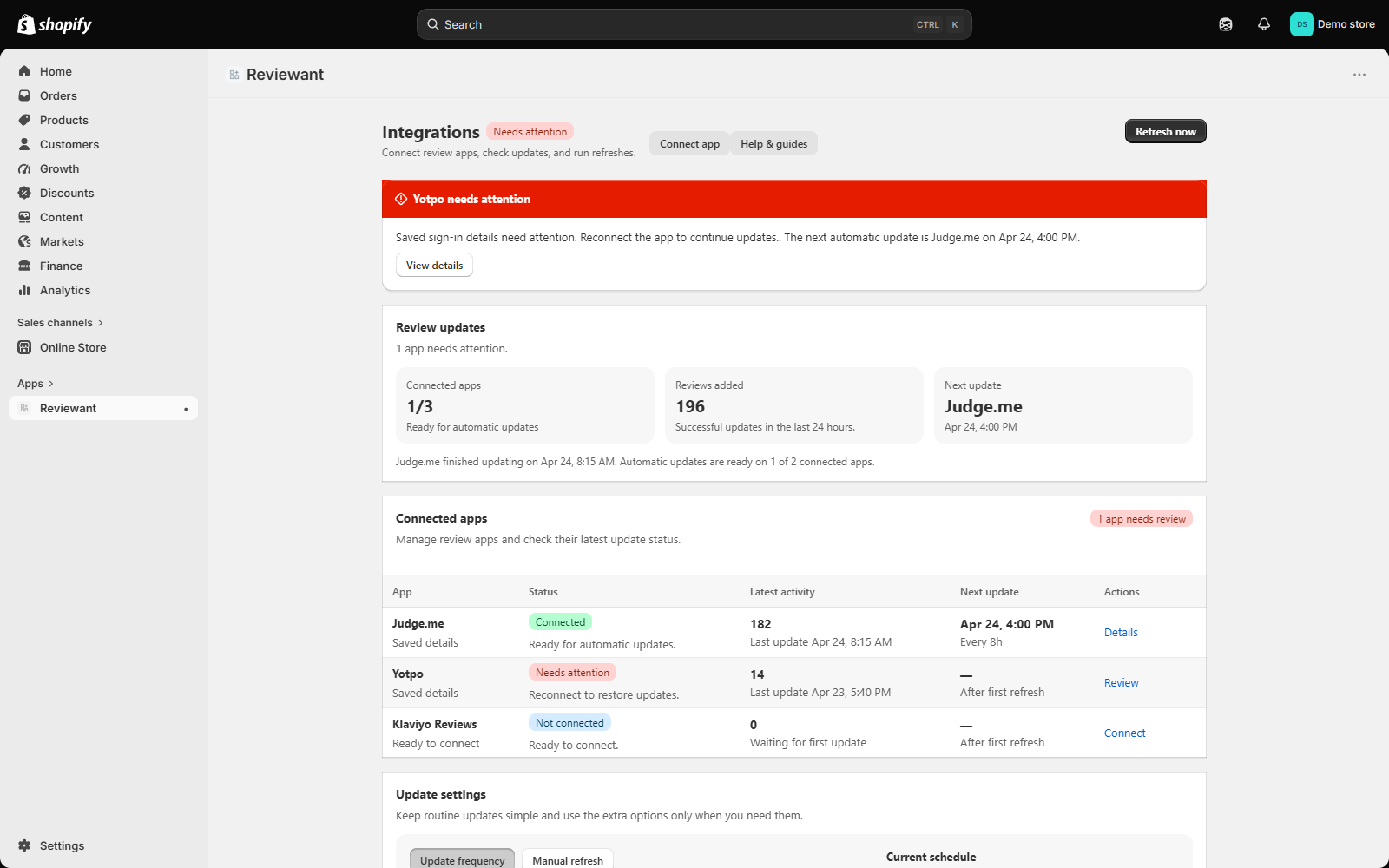Click the Settings gear icon

[24, 845]
